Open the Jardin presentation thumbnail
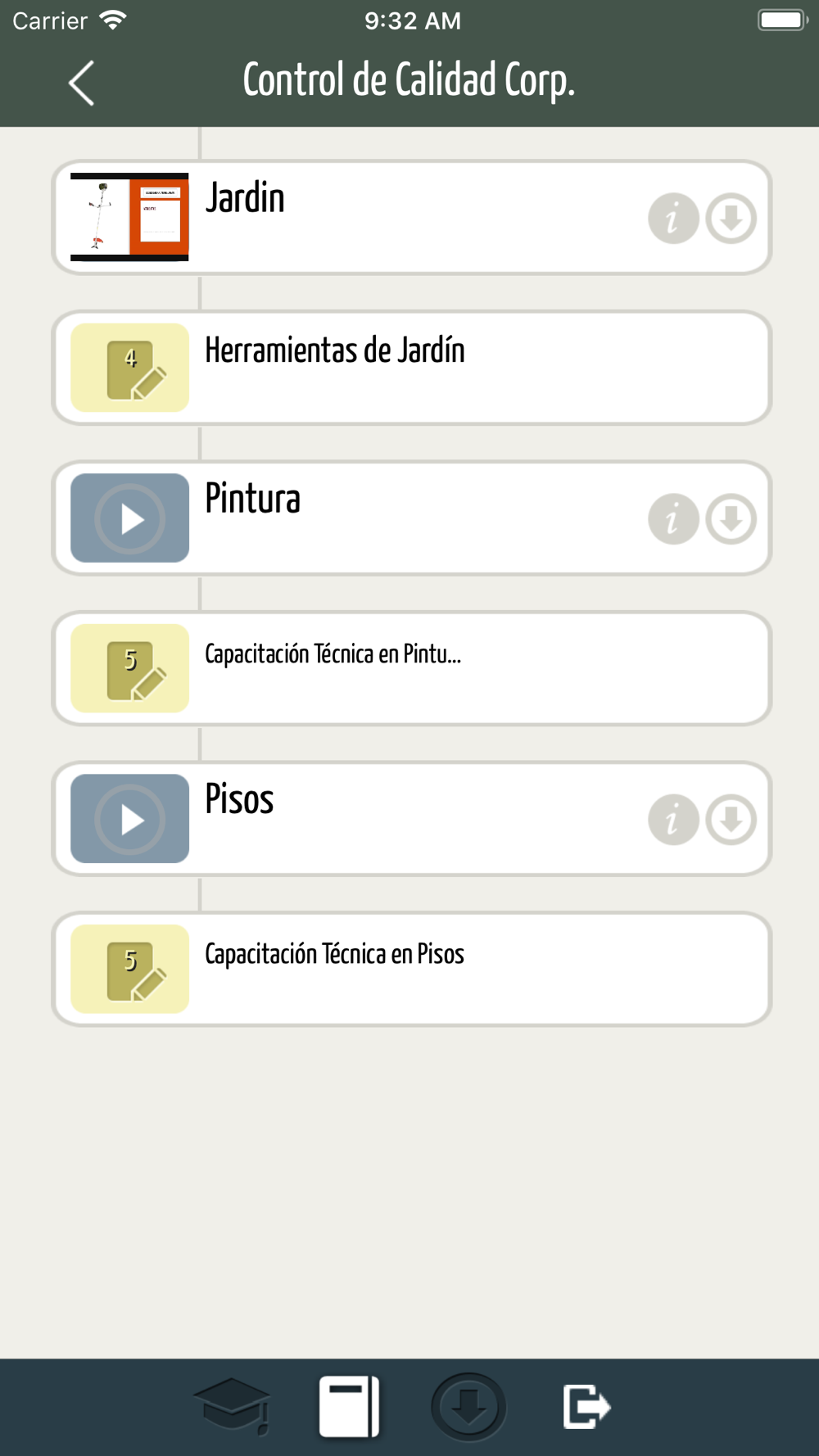This screenshot has width=819, height=1456. point(129,217)
